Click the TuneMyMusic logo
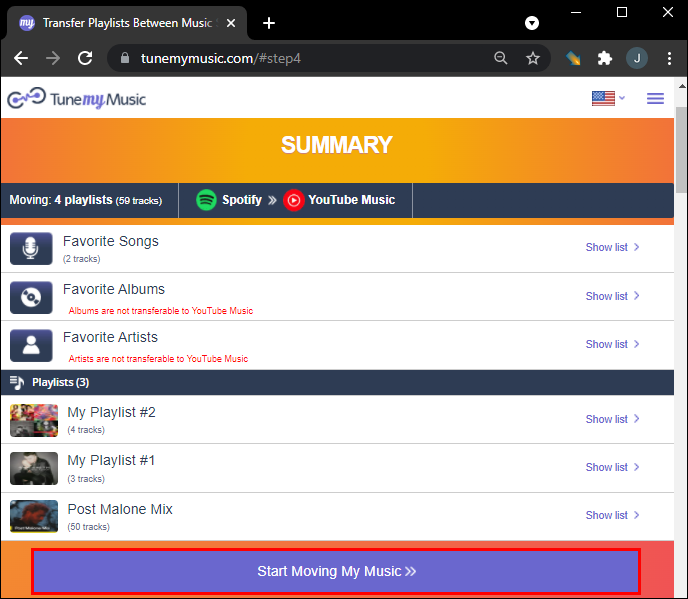The image size is (688, 599). pyautogui.click(x=76, y=98)
